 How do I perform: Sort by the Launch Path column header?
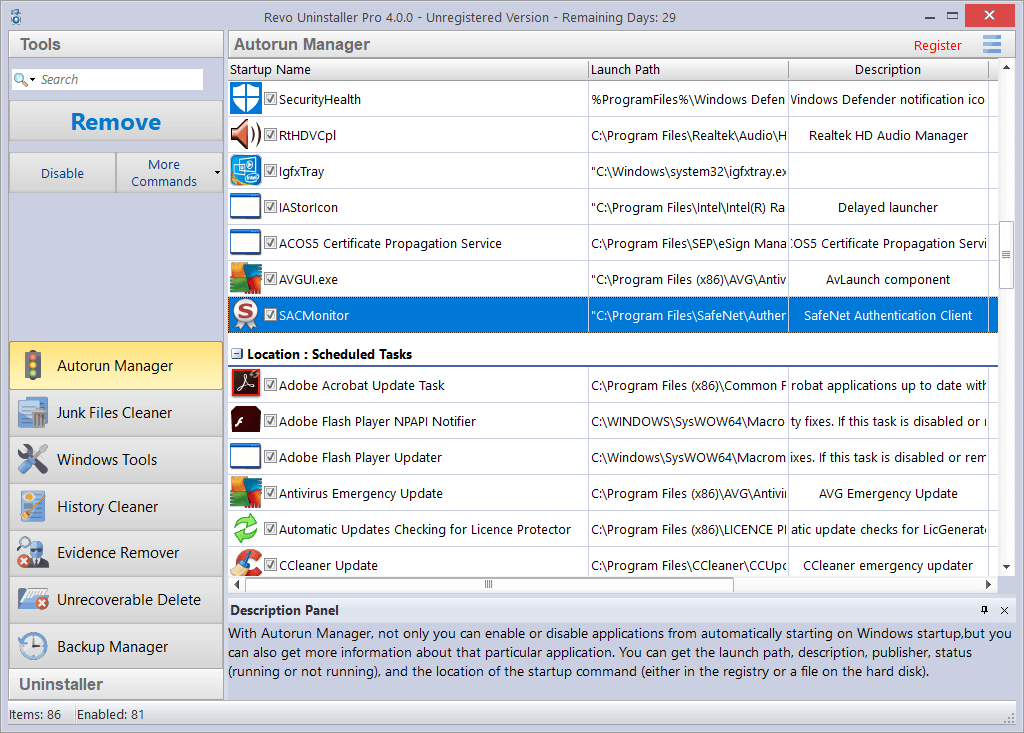pos(688,69)
